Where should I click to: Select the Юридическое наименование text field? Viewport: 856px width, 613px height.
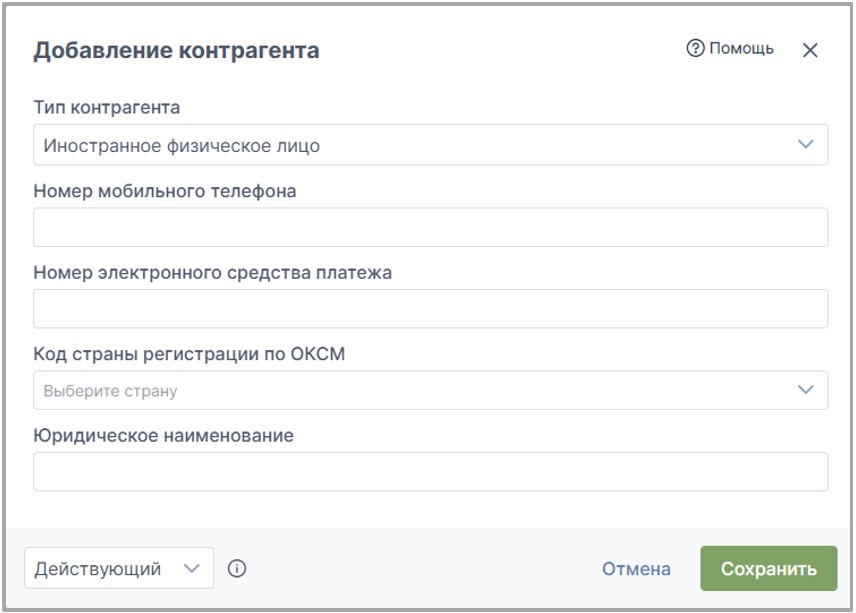coord(430,472)
